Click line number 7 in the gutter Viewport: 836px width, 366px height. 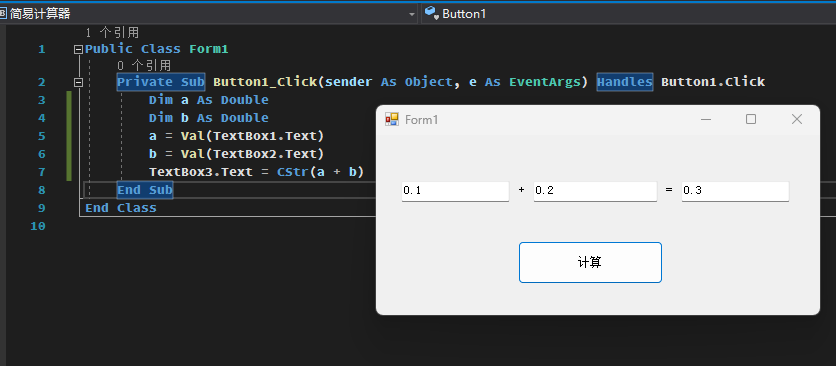pyautogui.click(x=42, y=172)
